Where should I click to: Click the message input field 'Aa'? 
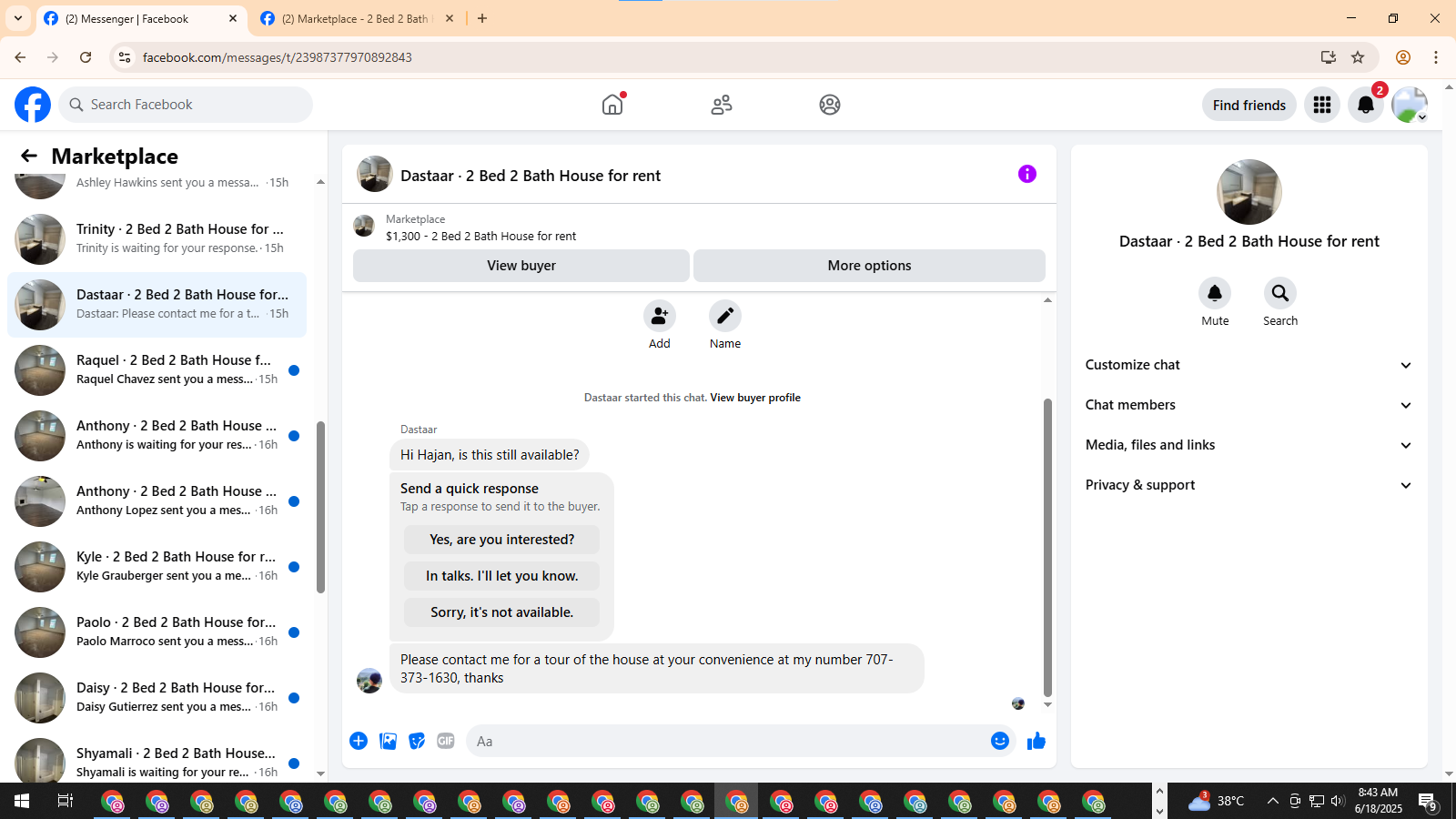(x=728, y=741)
